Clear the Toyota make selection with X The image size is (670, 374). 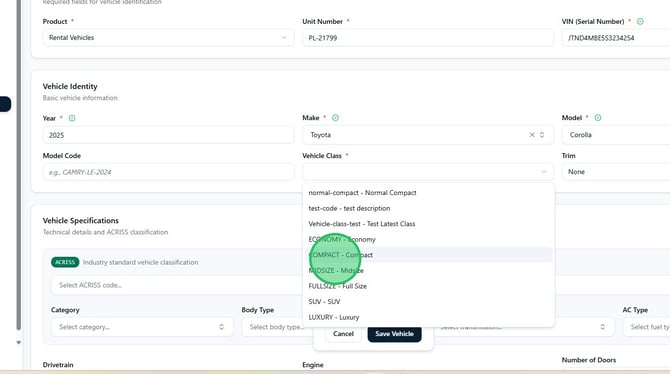532,135
